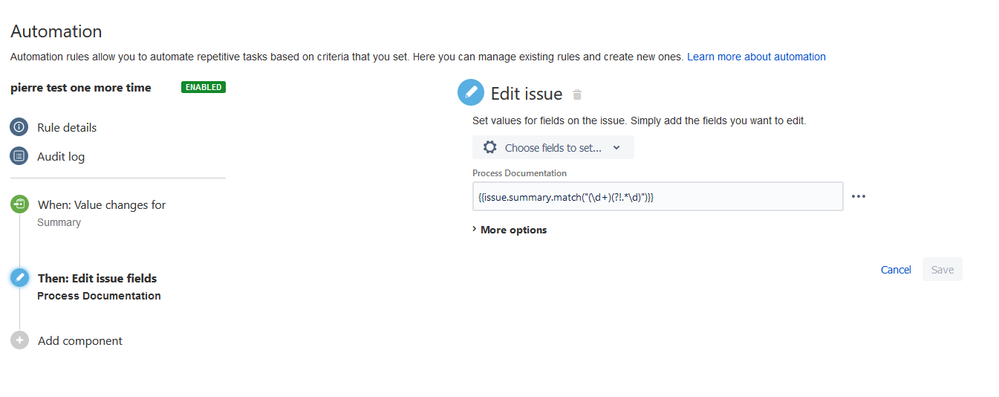Select the green trigger icon for Value changes

pos(19,205)
